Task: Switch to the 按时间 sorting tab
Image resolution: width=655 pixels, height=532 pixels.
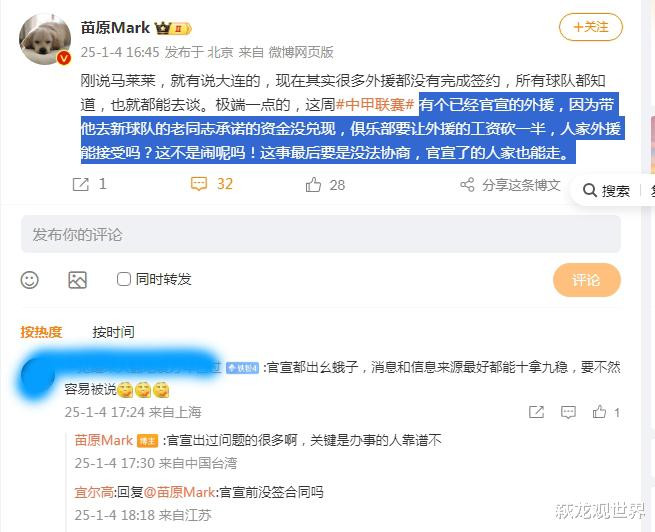Action: [x=114, y=332]
